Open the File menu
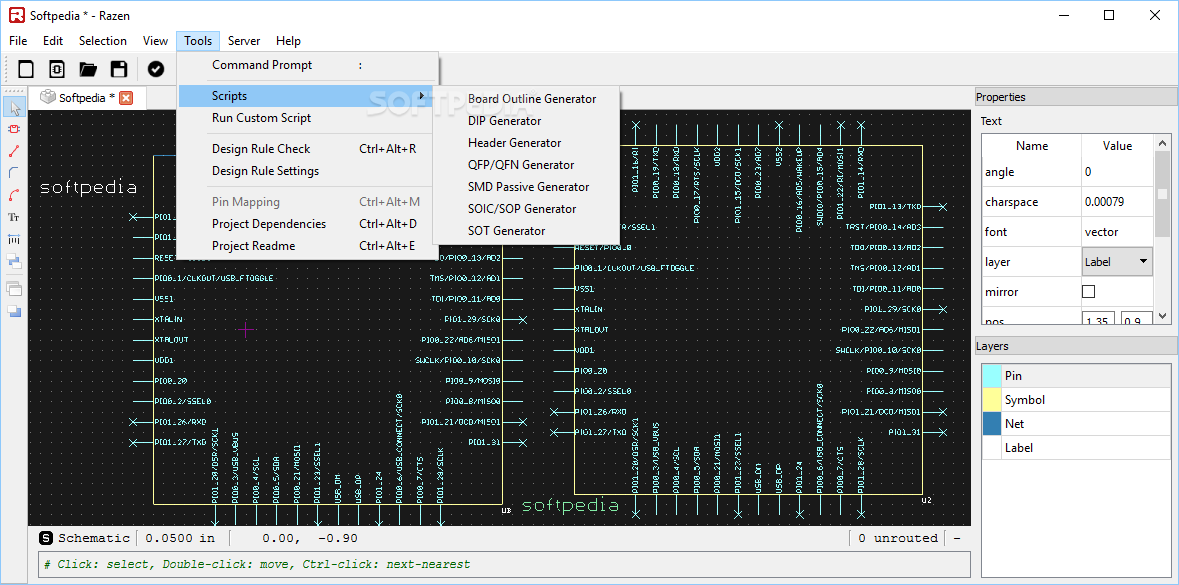The image size is (1179, 585). pyautogui.click(x=18, y=41)
